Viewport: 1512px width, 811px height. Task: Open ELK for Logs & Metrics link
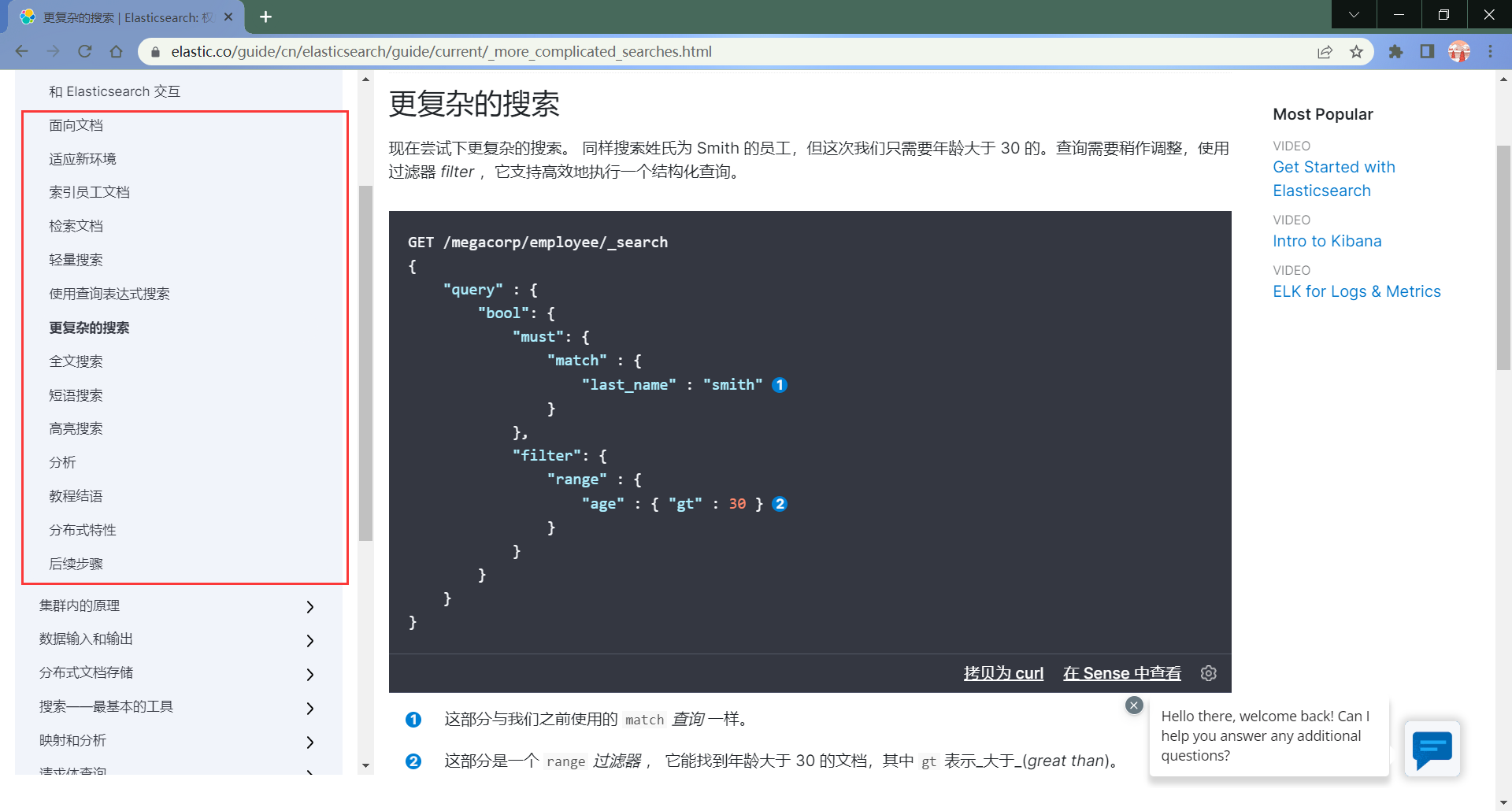tap(1356, 291)
